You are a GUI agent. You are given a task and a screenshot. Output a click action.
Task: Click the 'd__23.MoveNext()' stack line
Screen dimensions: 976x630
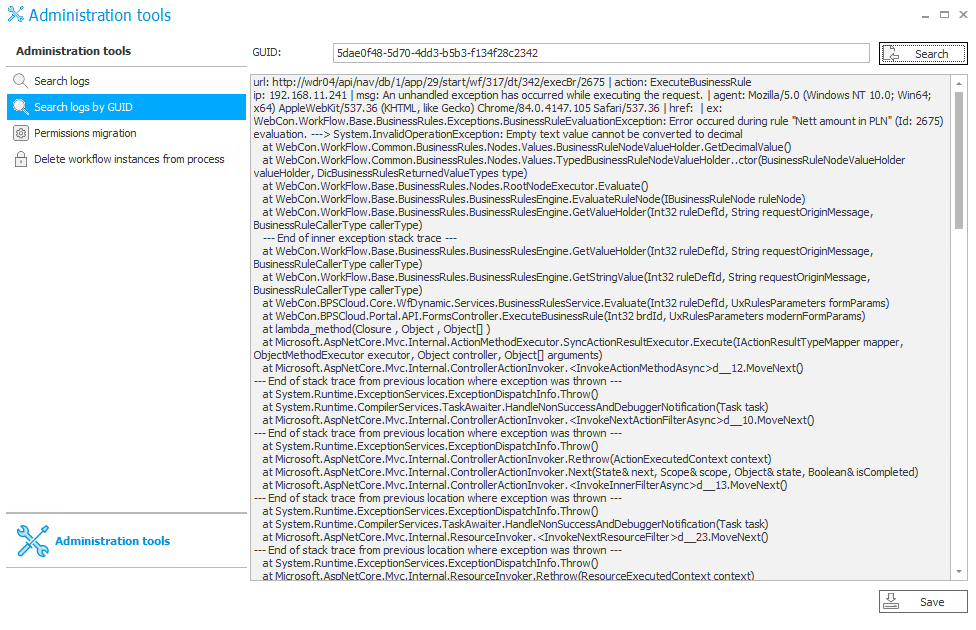[x=515, y=537]
